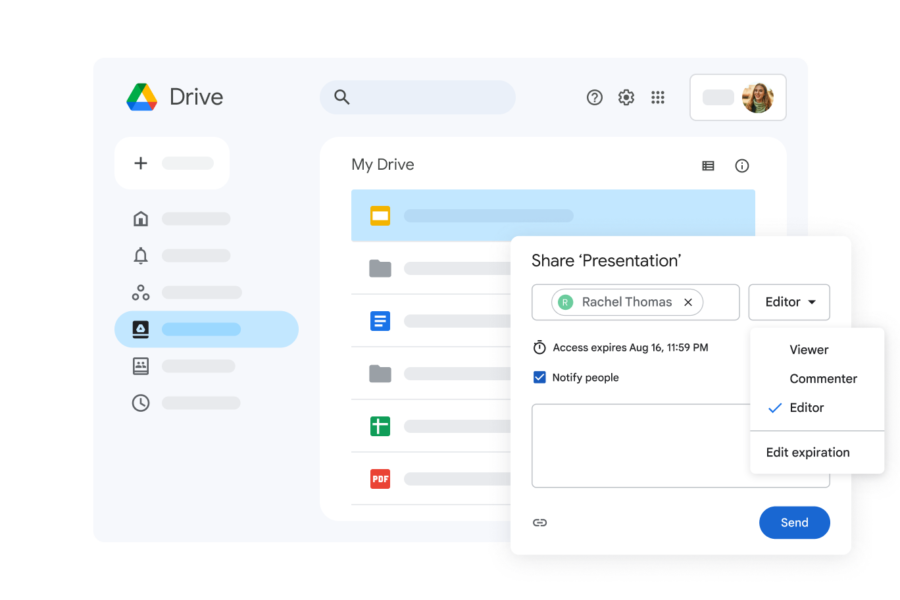Select the Google Slides presentation file icon

380,214
